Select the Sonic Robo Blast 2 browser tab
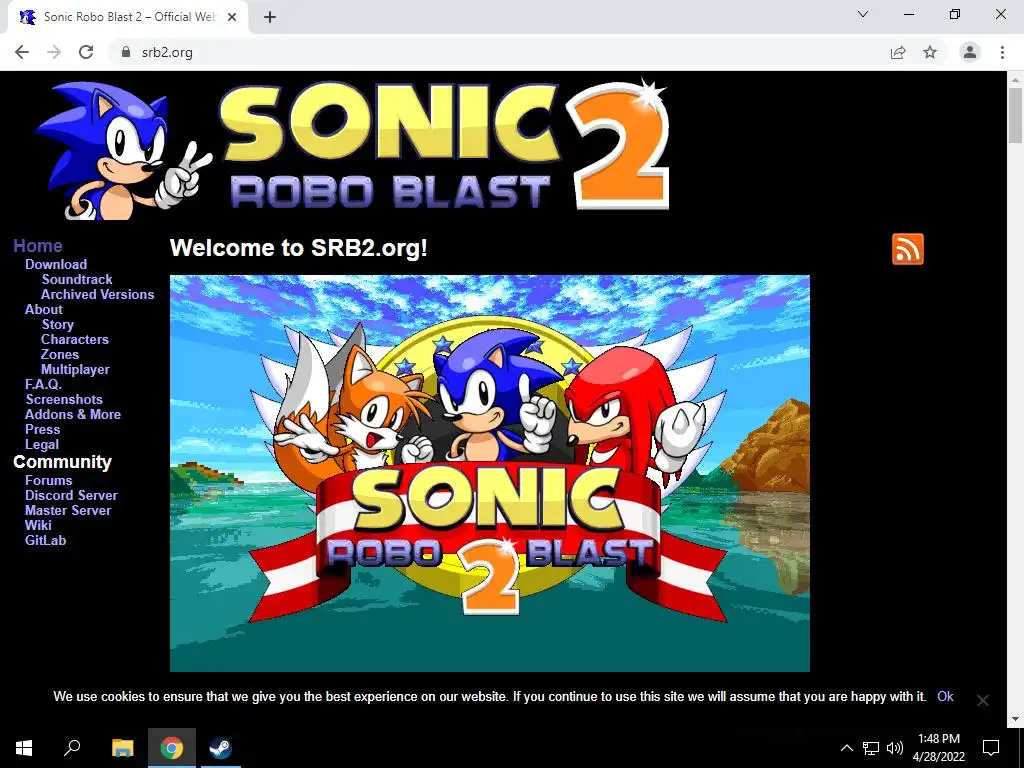The width and height of the screenshot is (1024, 768). pyautogui.click(x=128, y=17)
